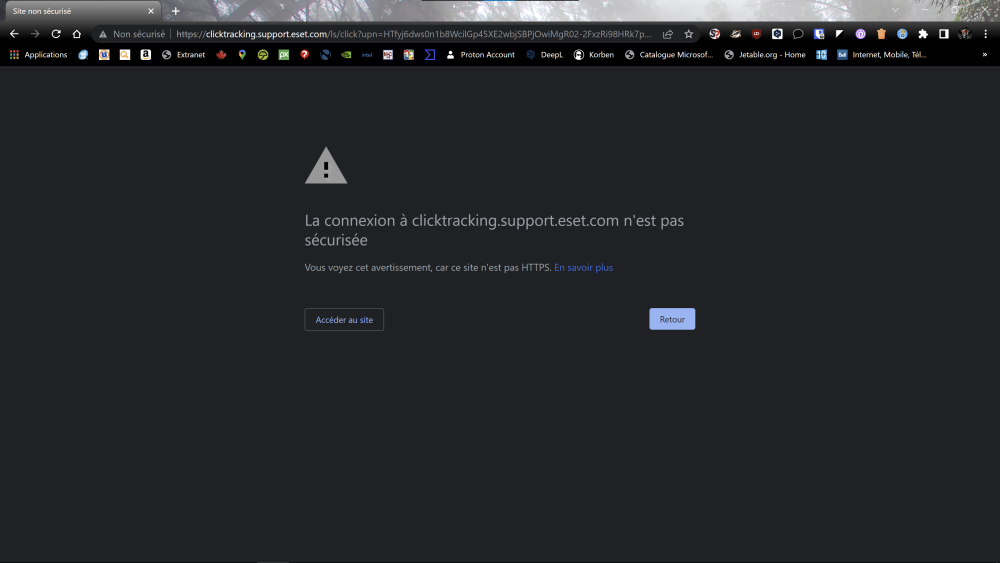Open the Applications bookmark shortcut
1000x563 pixels.
click(38, 55)
